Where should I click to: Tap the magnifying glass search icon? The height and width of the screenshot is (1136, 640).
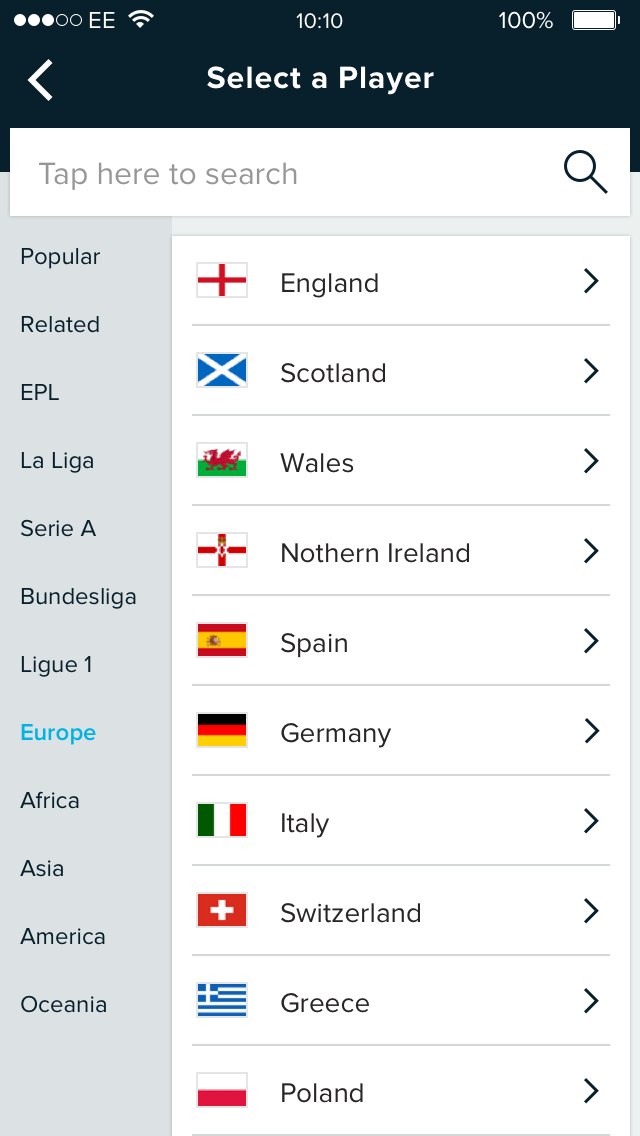[x=585, y=173]
